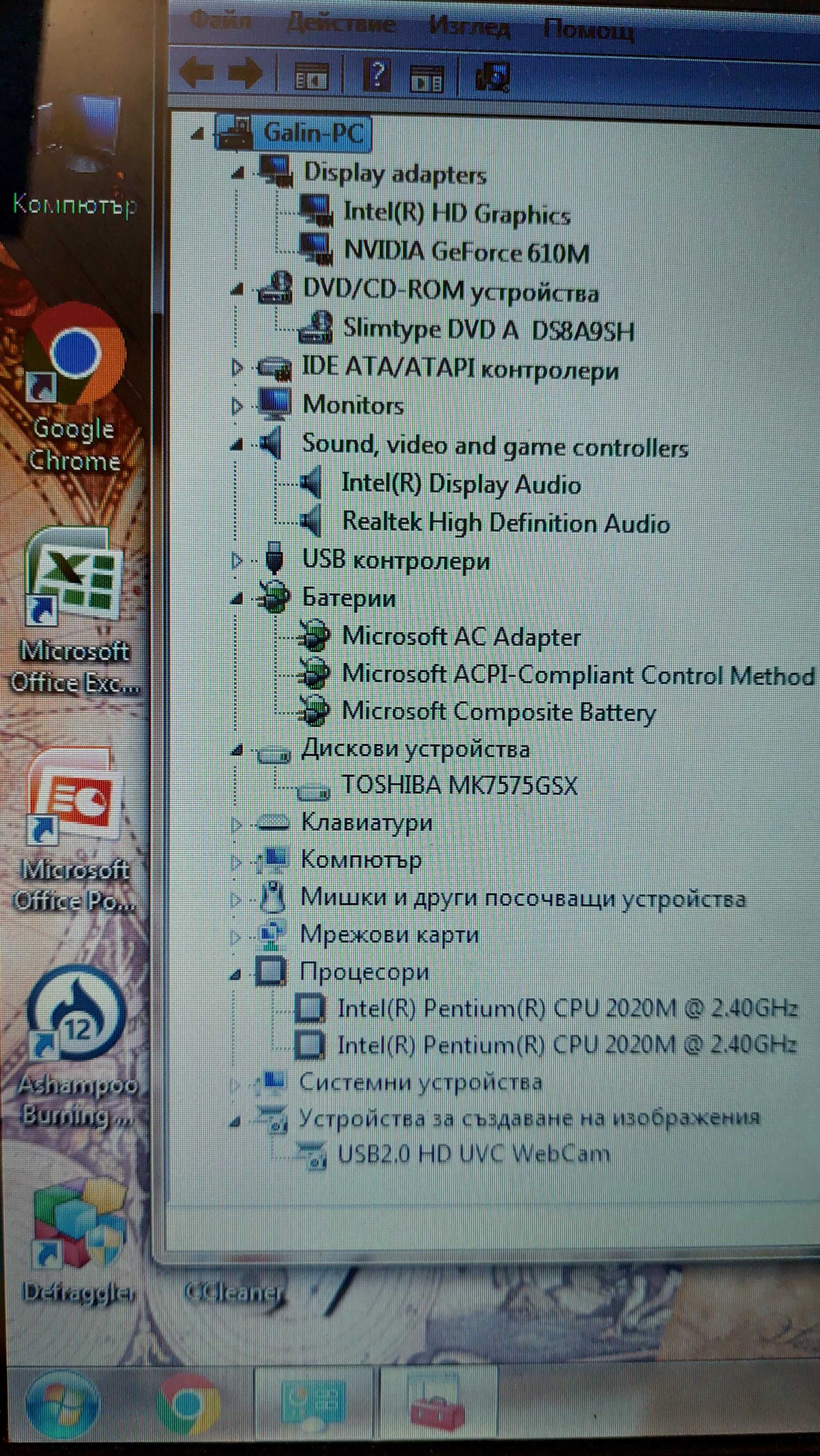
Task: Expand the Компютър category arrow
Action: [x=236, y=862]
